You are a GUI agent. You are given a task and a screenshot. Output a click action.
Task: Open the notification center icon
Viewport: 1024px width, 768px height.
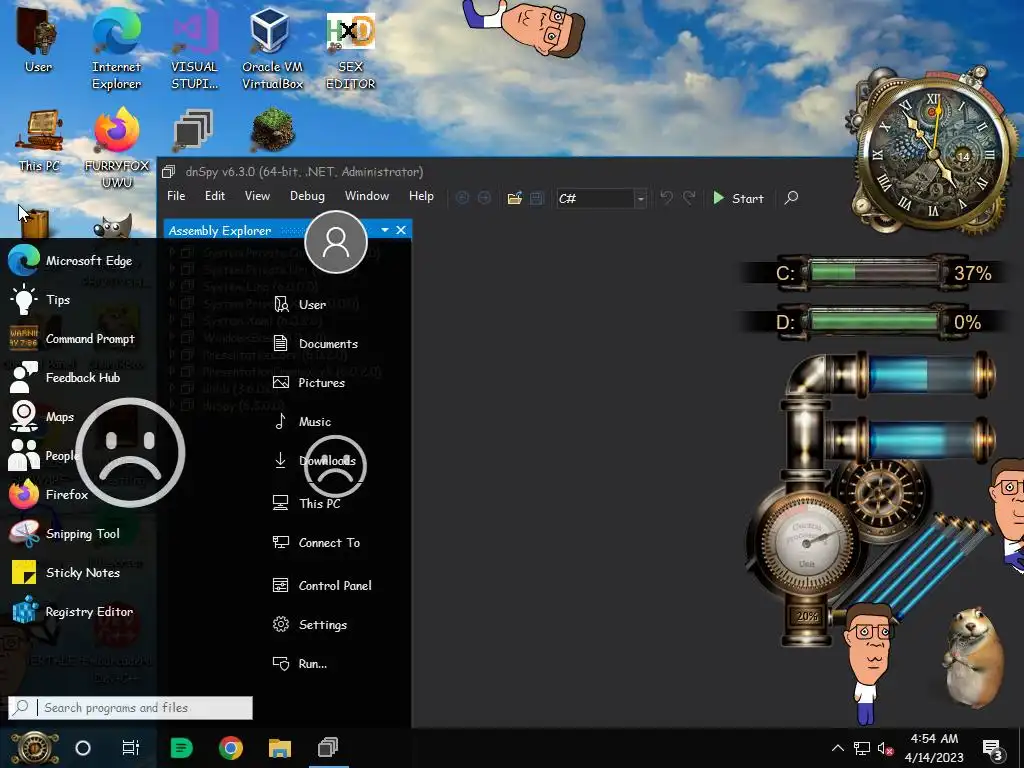pyautogui.click(x=993, y=750)
